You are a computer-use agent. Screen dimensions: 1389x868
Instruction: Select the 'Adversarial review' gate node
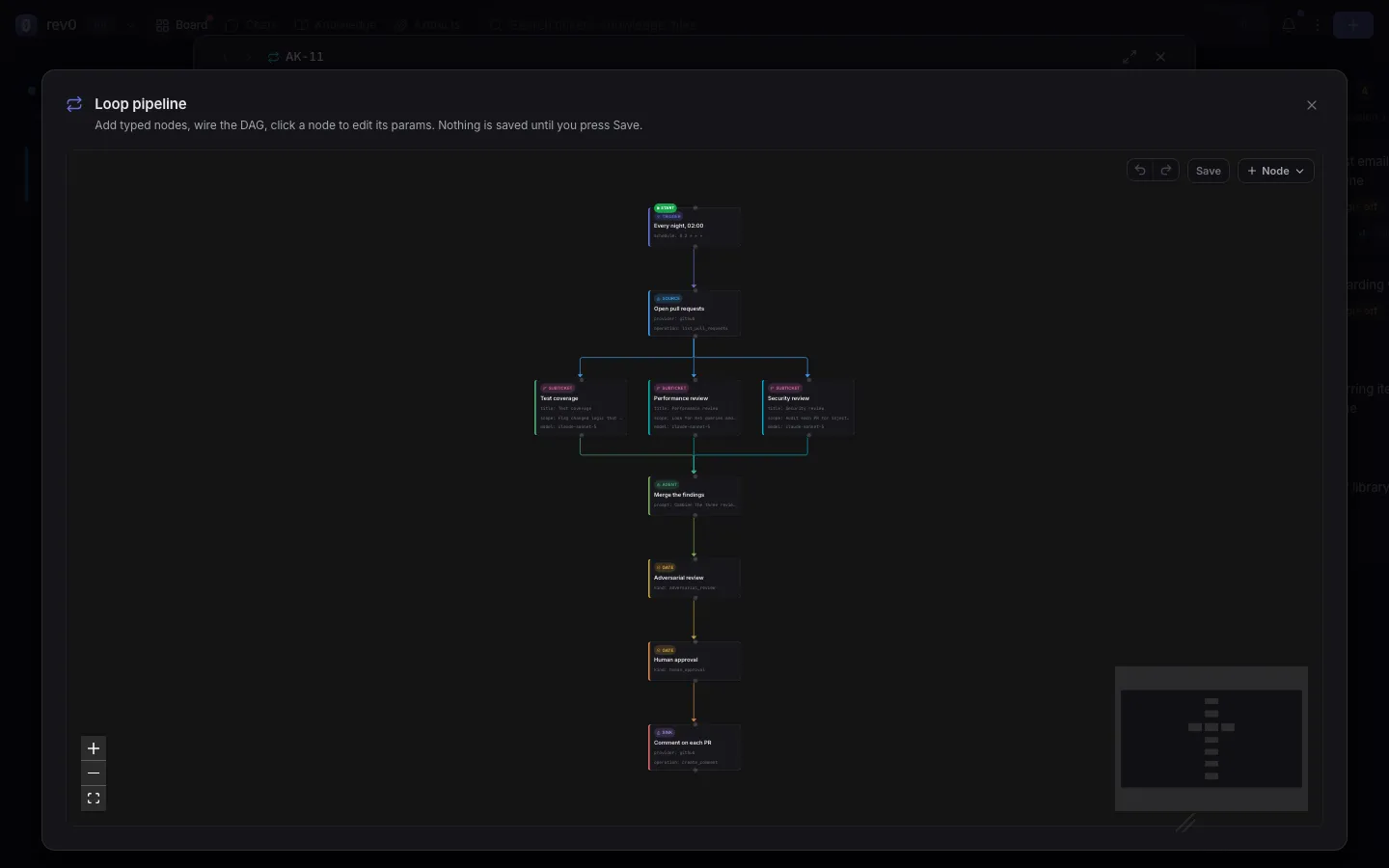coord(694,579)
